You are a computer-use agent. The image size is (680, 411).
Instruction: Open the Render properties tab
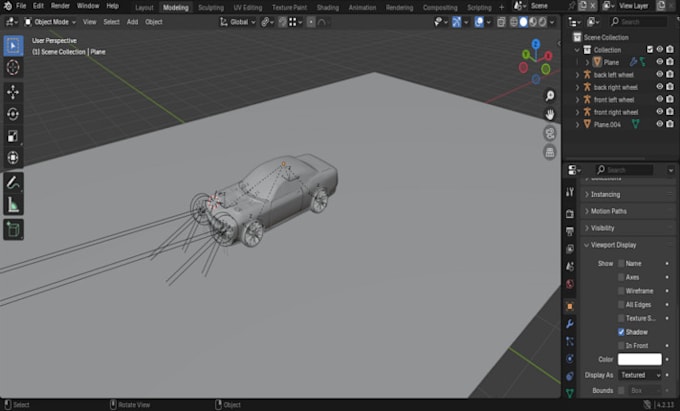click(x=570, y=214)
